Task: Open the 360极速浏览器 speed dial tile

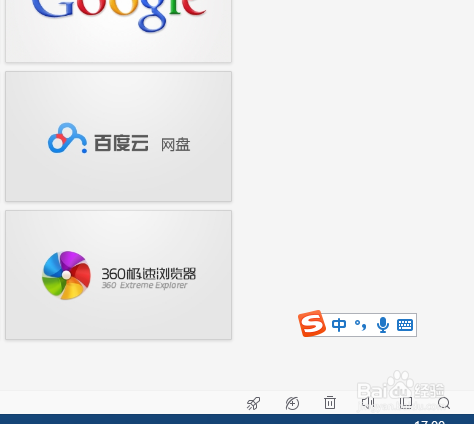Action: pos(118,275)
